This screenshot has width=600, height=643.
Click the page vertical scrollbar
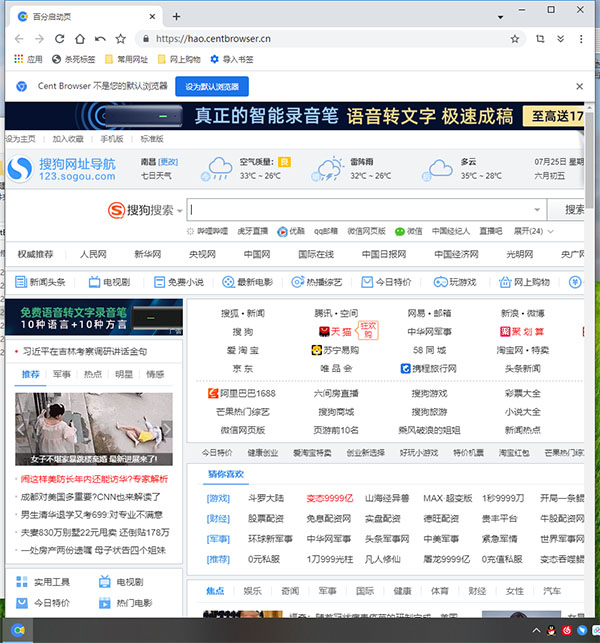(590, 160)
